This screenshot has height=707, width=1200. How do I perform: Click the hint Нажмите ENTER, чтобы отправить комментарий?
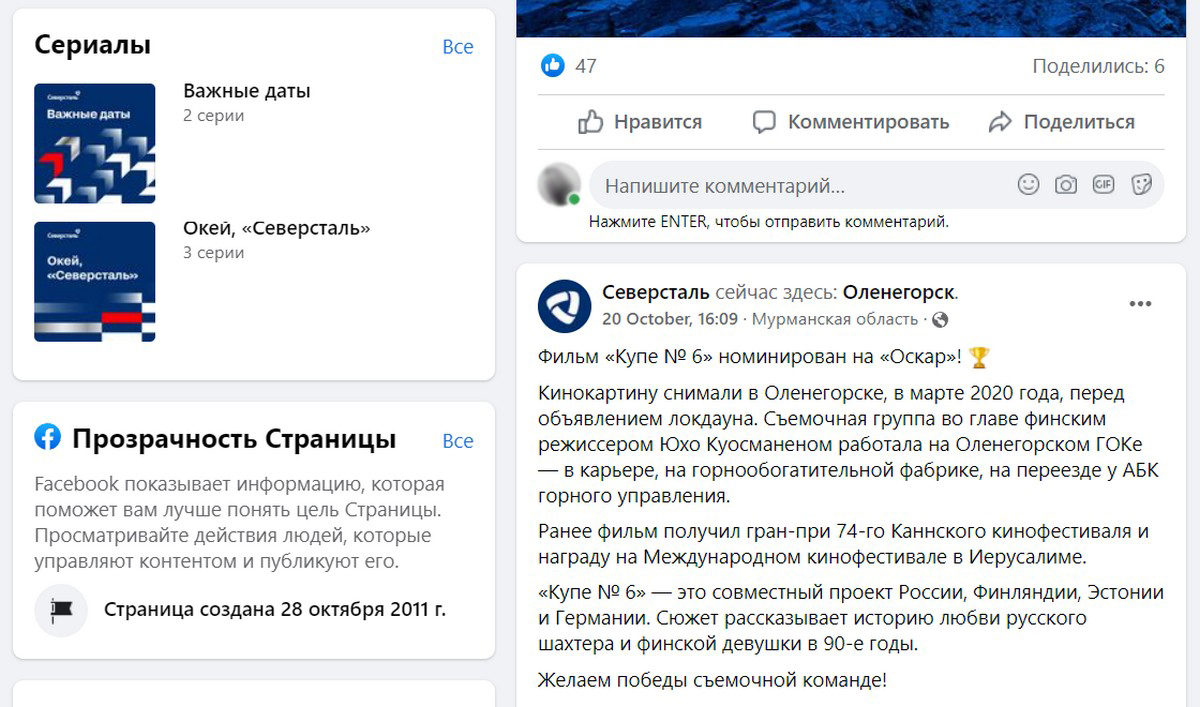click(x=769, y=222)
